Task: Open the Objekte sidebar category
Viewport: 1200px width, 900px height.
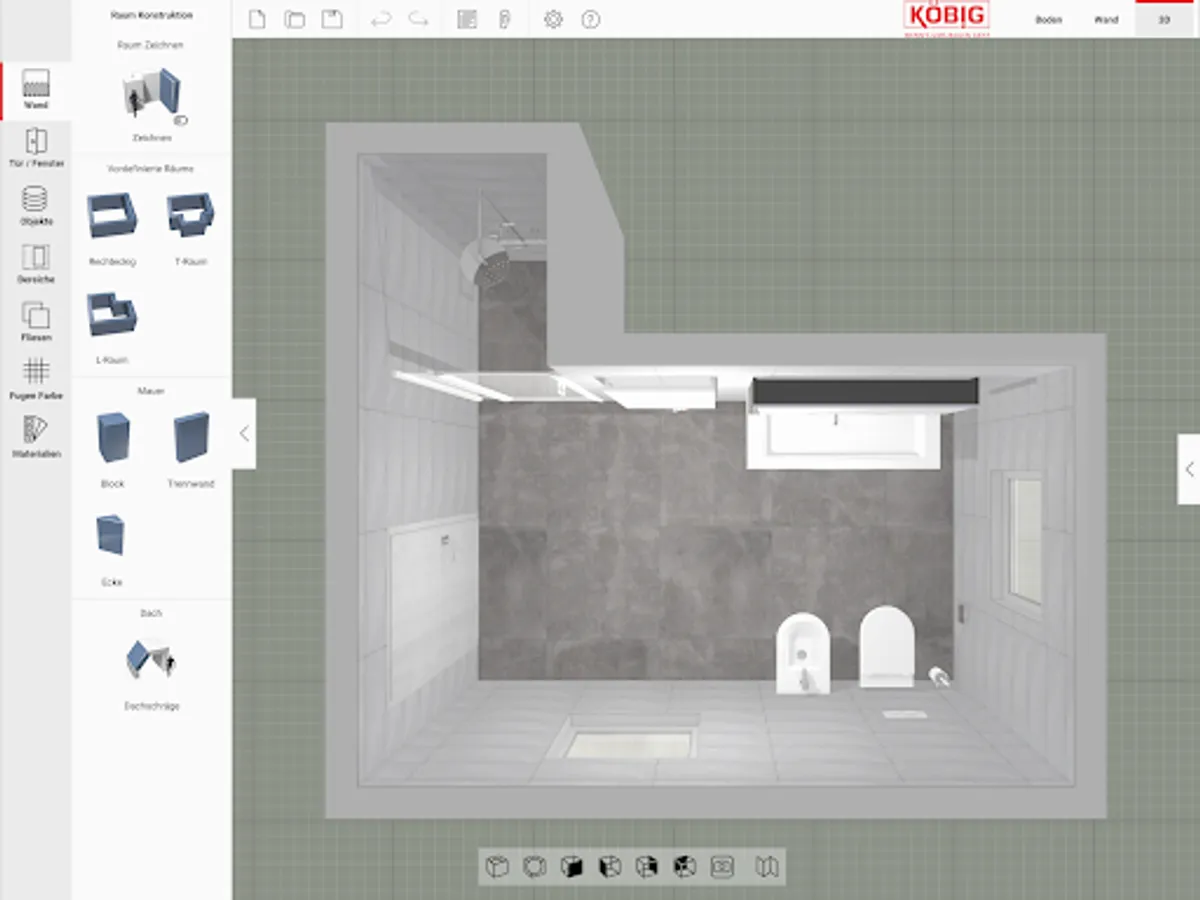Action: click(x=36, y=206)
